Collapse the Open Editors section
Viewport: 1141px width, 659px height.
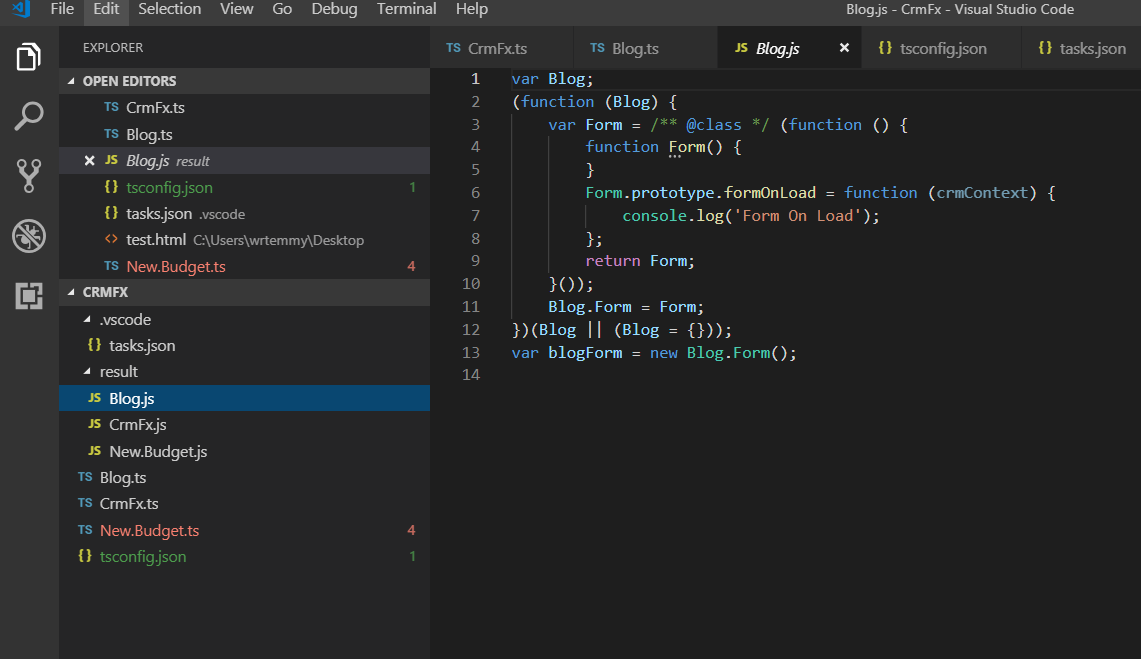pos(244,81)
